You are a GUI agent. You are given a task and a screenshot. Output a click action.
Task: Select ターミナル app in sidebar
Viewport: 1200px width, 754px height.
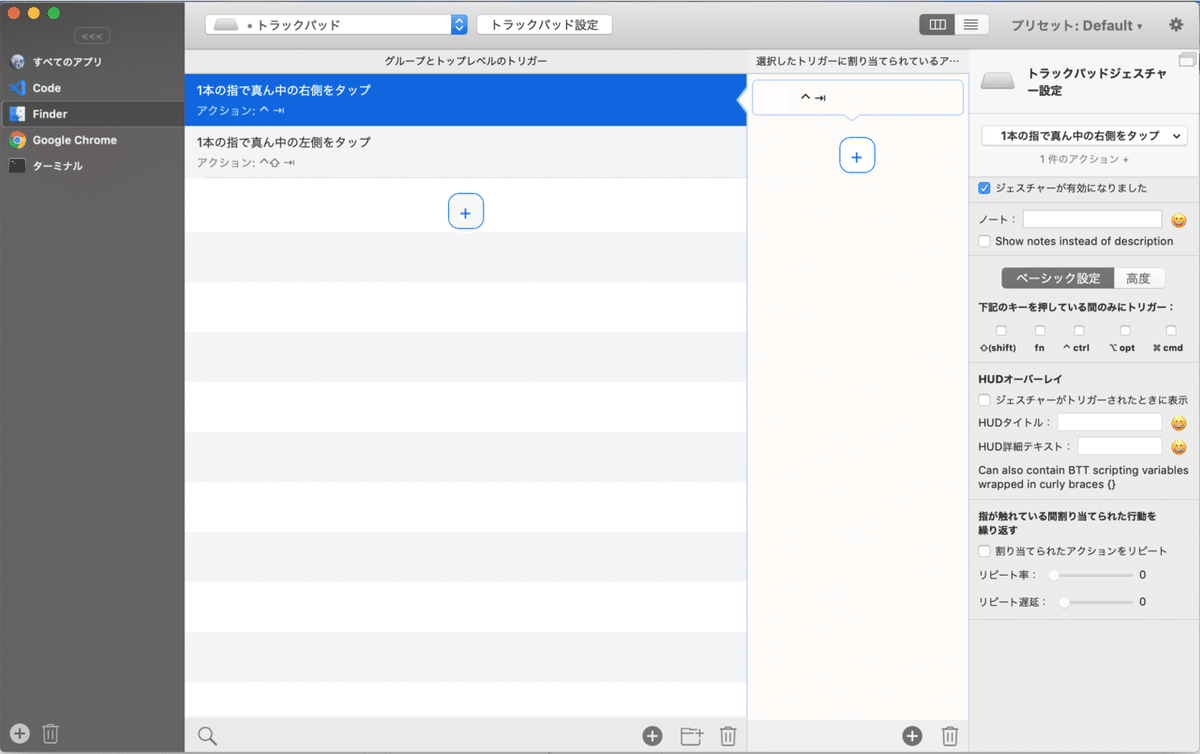click(x=92, y=166)
